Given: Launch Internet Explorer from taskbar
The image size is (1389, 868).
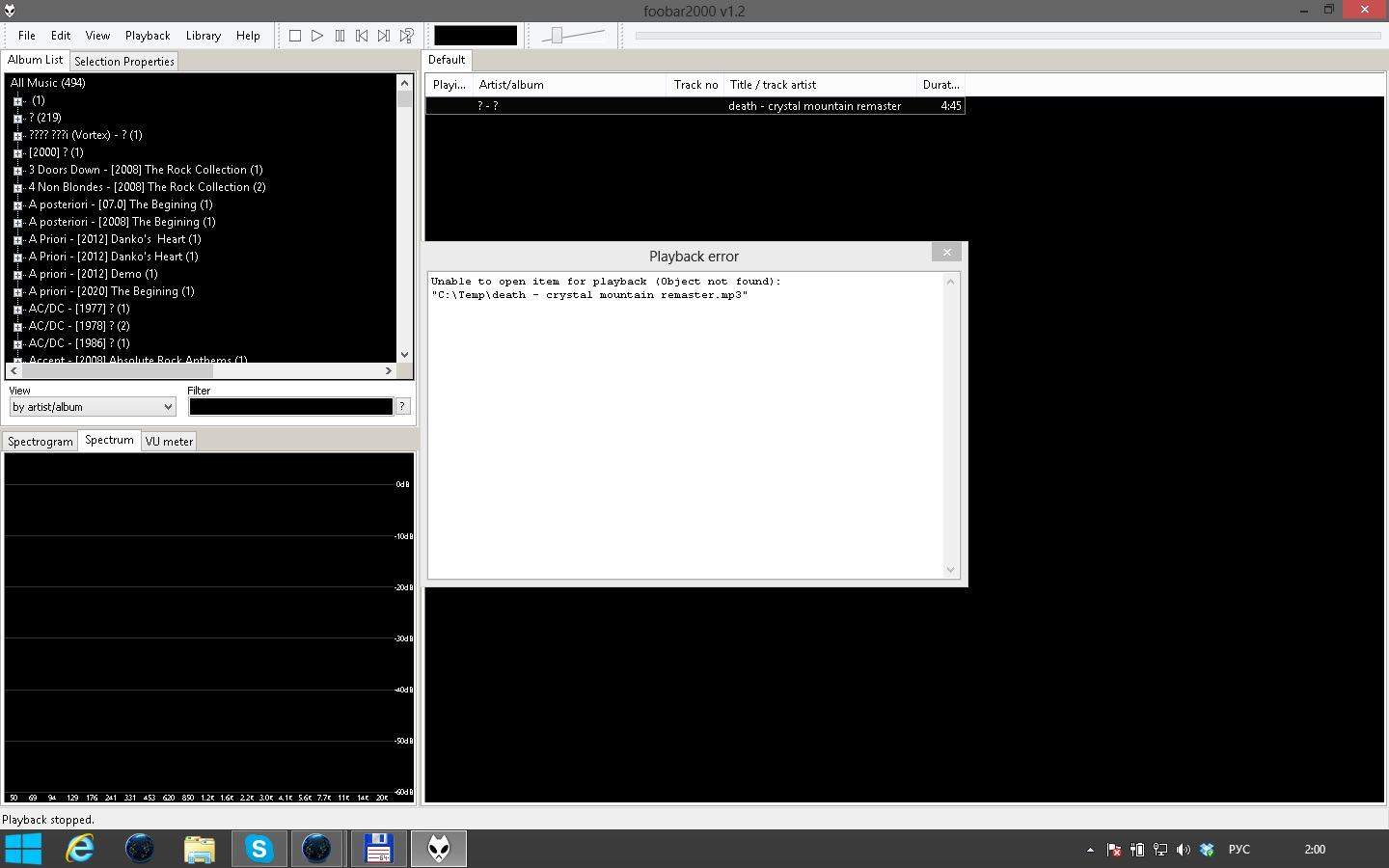Looking at the screenshot, I should point(80,849).
